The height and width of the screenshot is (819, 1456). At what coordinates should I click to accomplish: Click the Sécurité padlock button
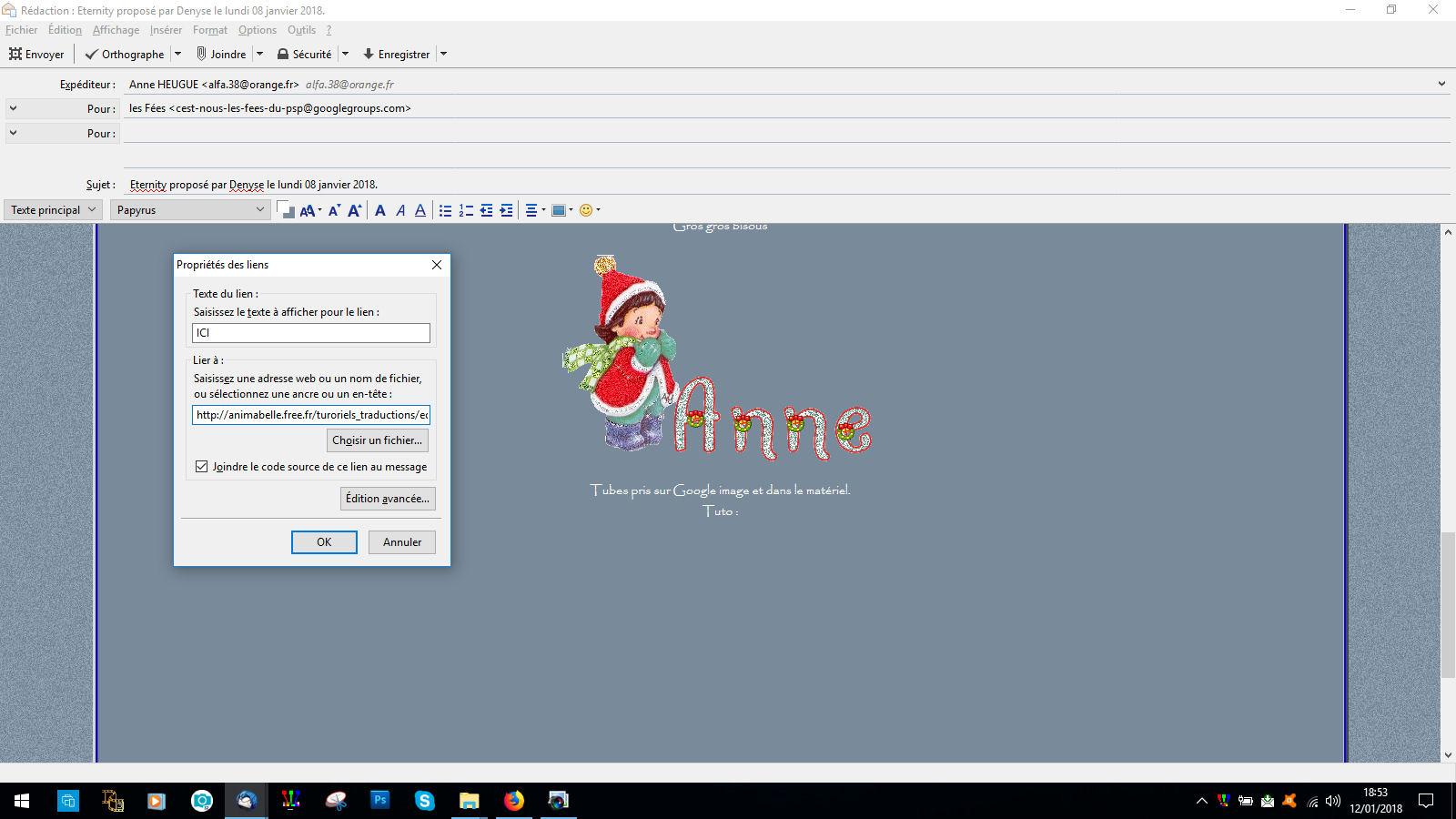tap(304, 54)
